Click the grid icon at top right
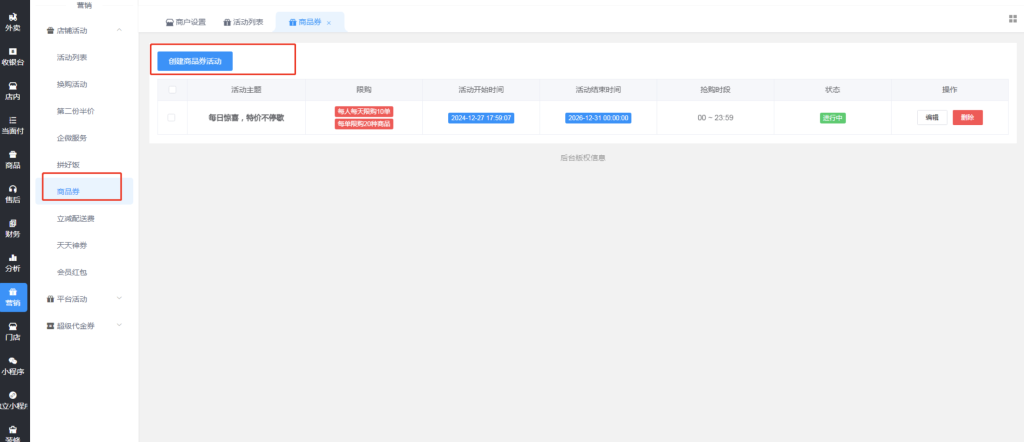This screenshot has width=1024, height=442. [1013, 19]
